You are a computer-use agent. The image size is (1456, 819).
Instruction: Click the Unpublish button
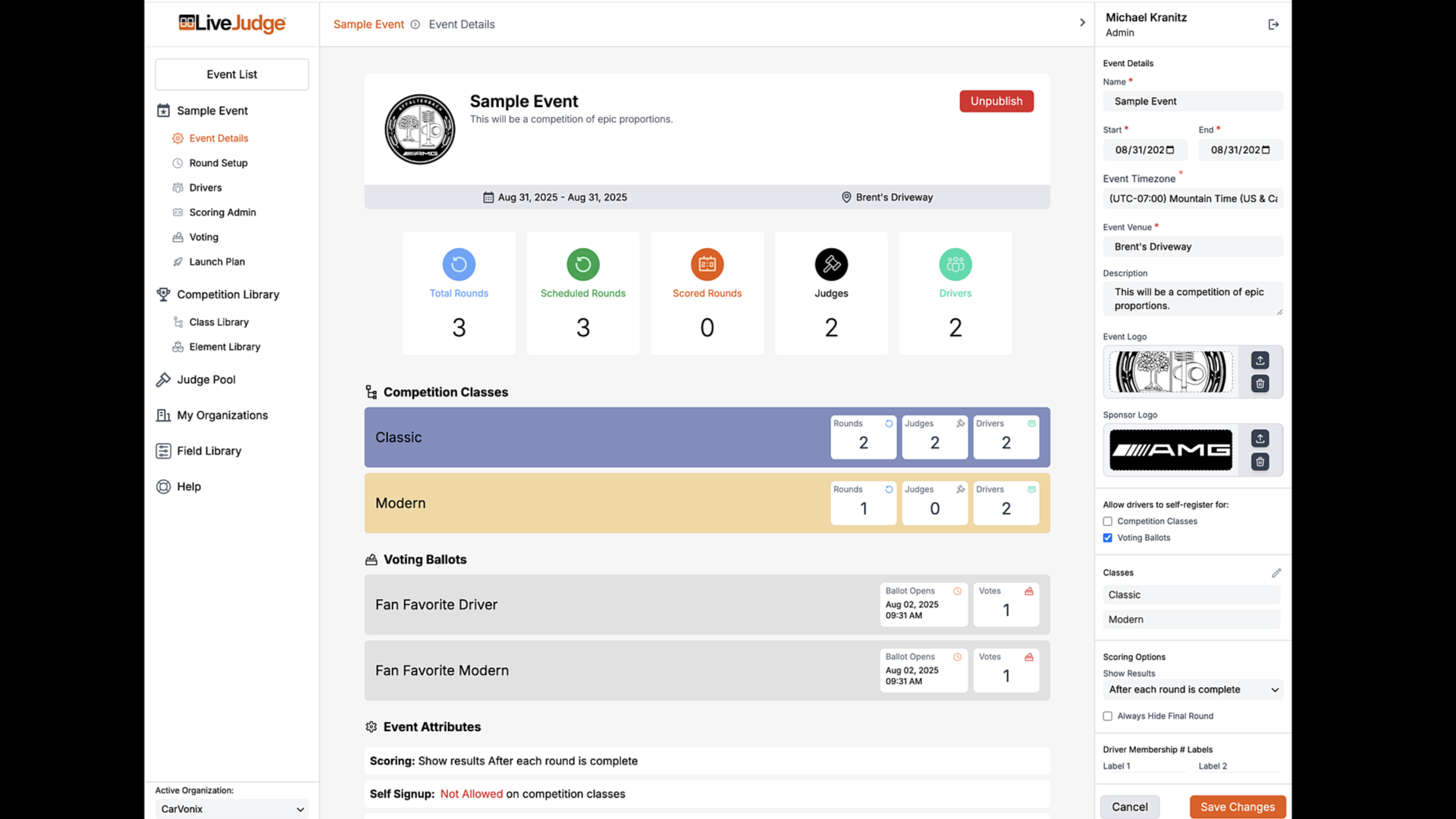coord(996,101)
